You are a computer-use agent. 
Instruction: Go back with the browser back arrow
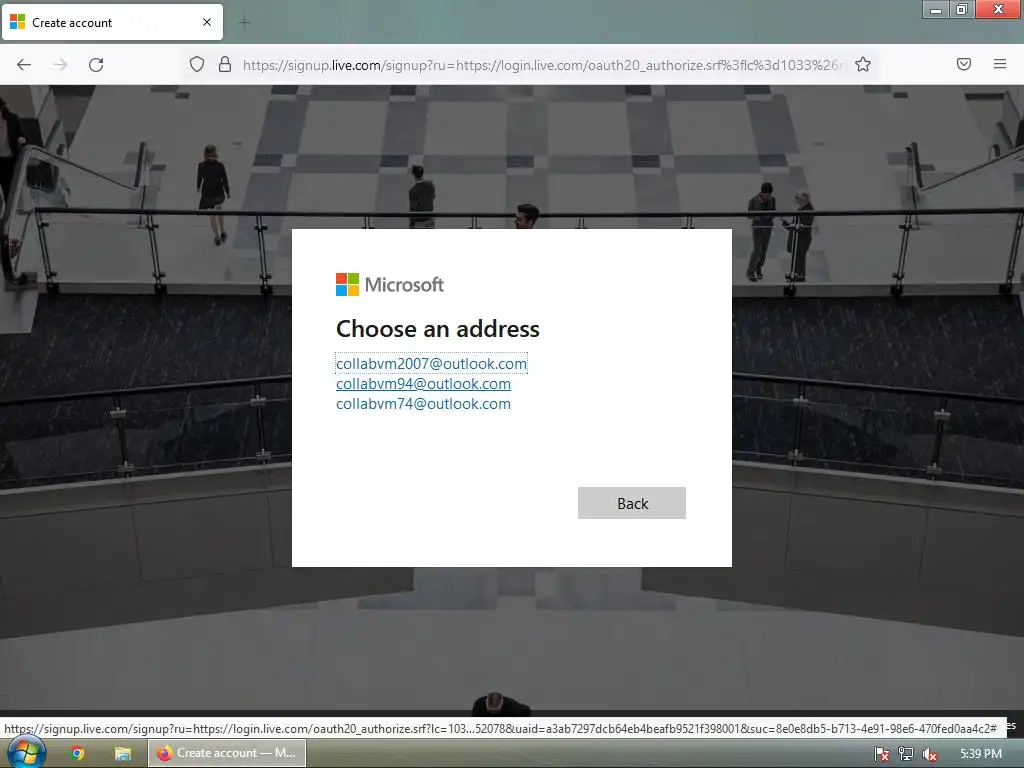tap(24, 65)
